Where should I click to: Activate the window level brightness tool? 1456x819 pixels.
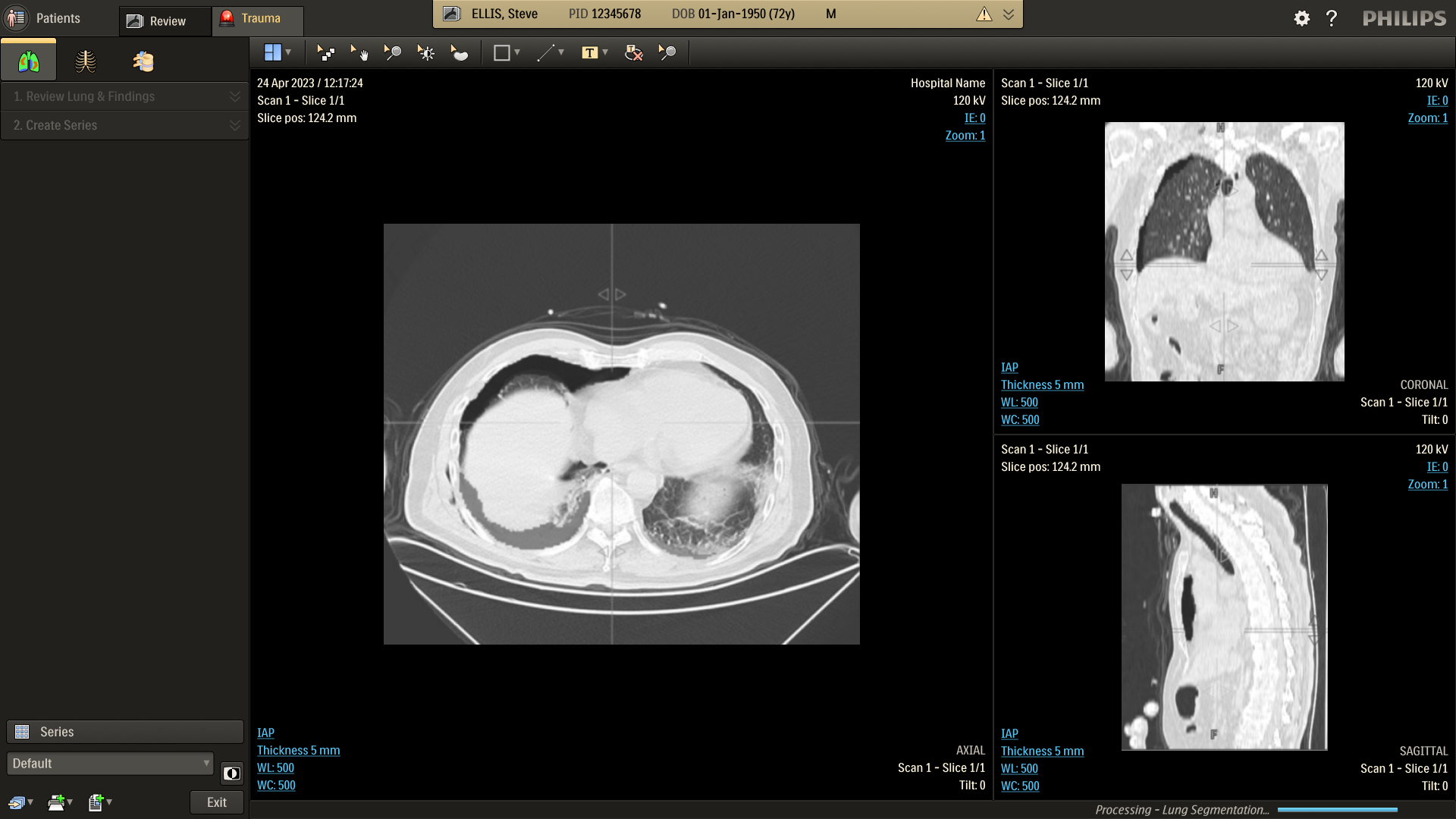click(x=426, y=52)
